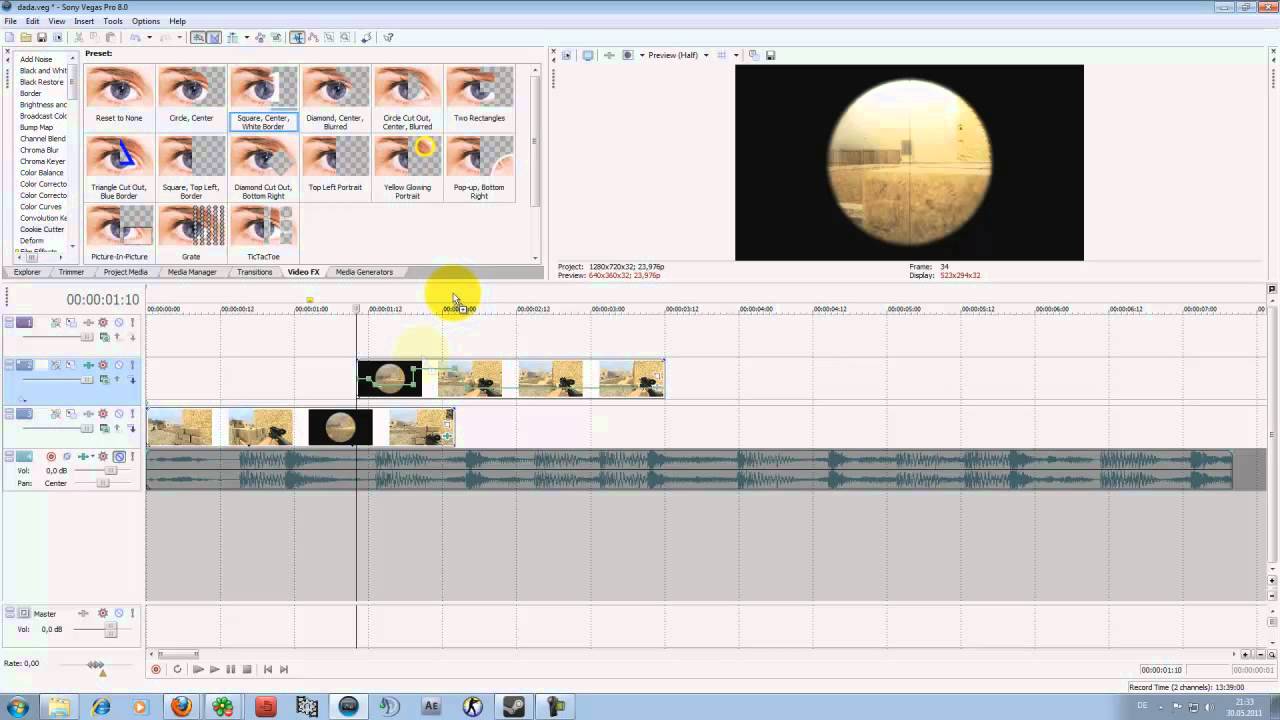Expand track layers on video track 2
The image size is (1280, 720).
[x=21, y=399]
